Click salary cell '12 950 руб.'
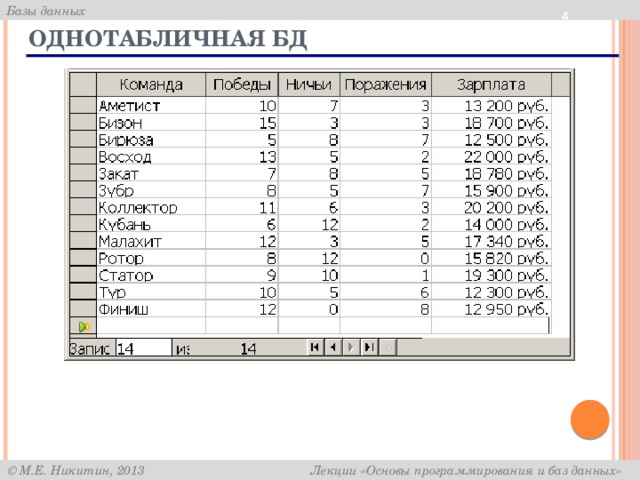Image resolution: width=640 pixels, height=480 pixels. [491, 309]
